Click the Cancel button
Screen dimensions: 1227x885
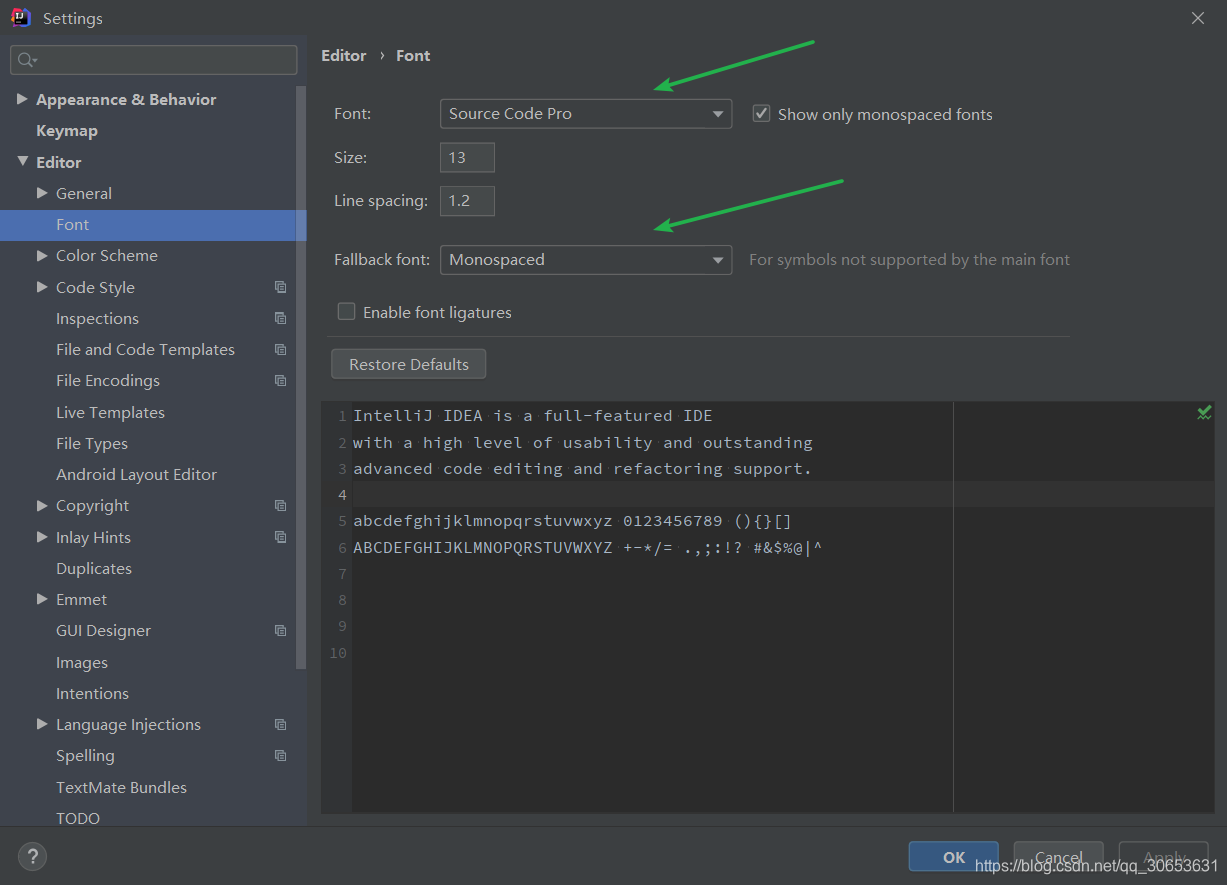[1059, 857]
